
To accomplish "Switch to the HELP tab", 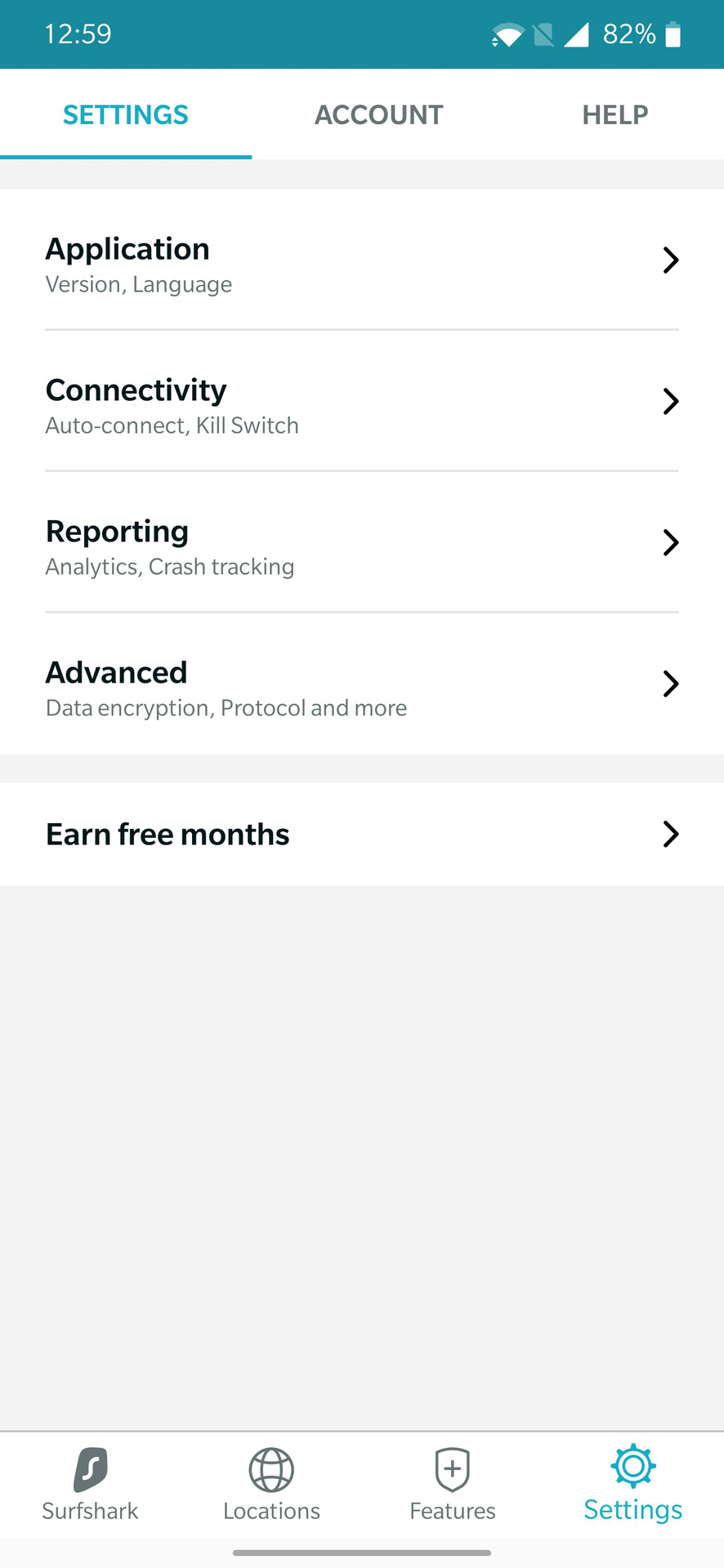I will [x=615, y=115].
